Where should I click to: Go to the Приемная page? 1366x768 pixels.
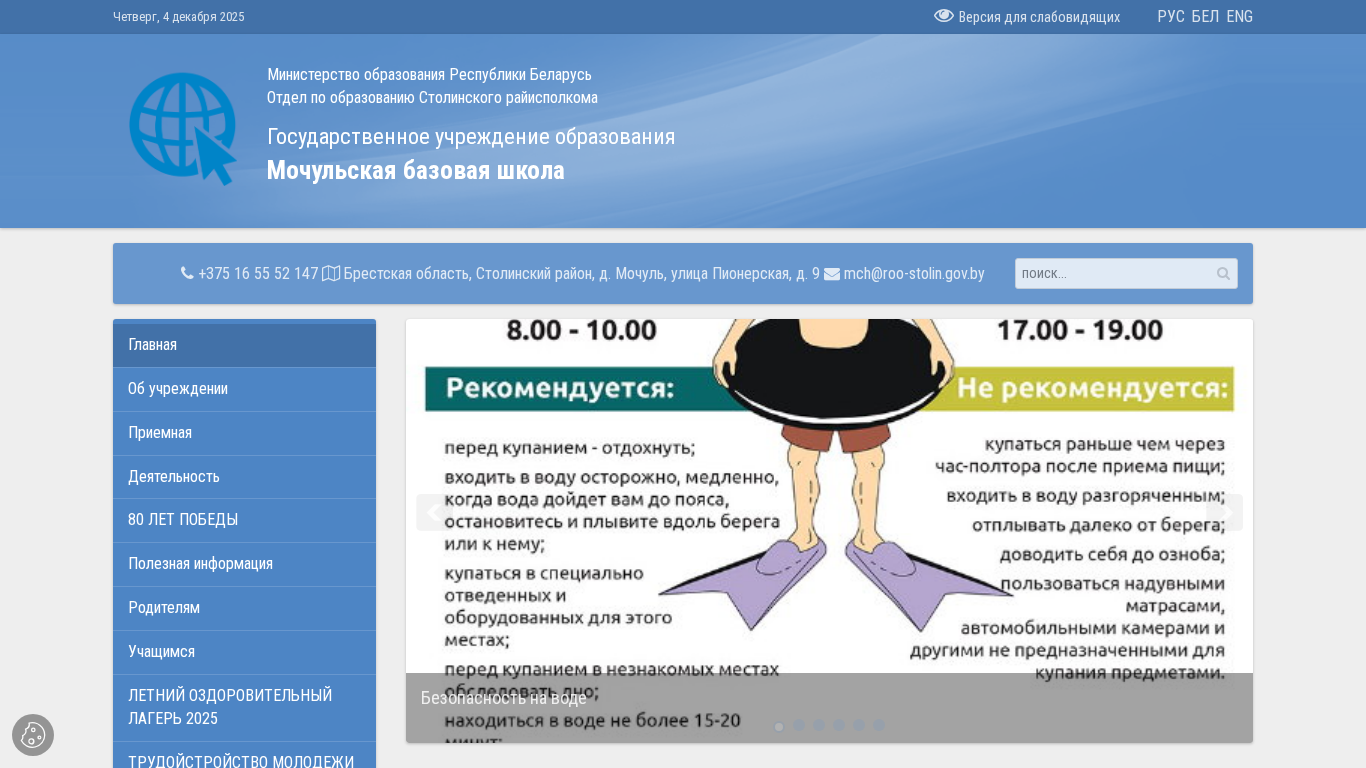(x=244, y=433)
